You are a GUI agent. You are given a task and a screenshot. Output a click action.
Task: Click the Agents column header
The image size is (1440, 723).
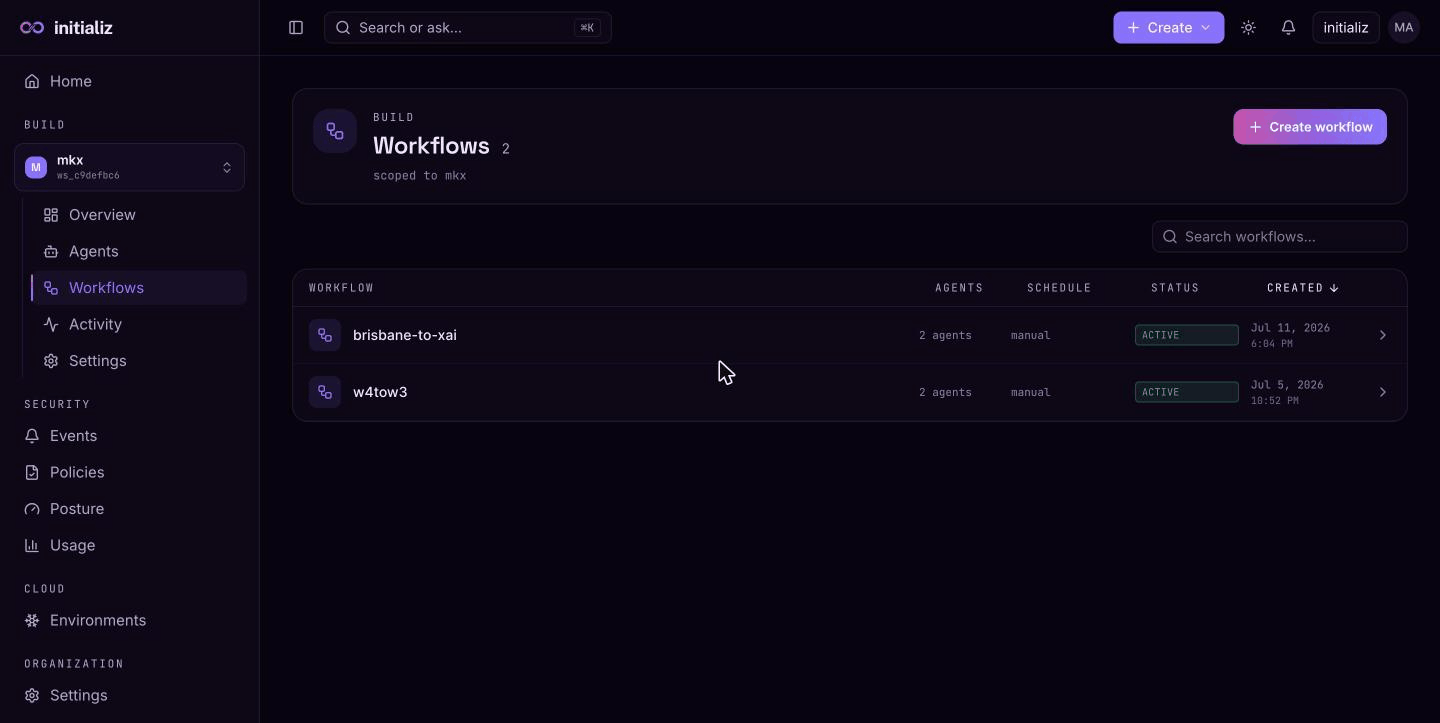959,288
